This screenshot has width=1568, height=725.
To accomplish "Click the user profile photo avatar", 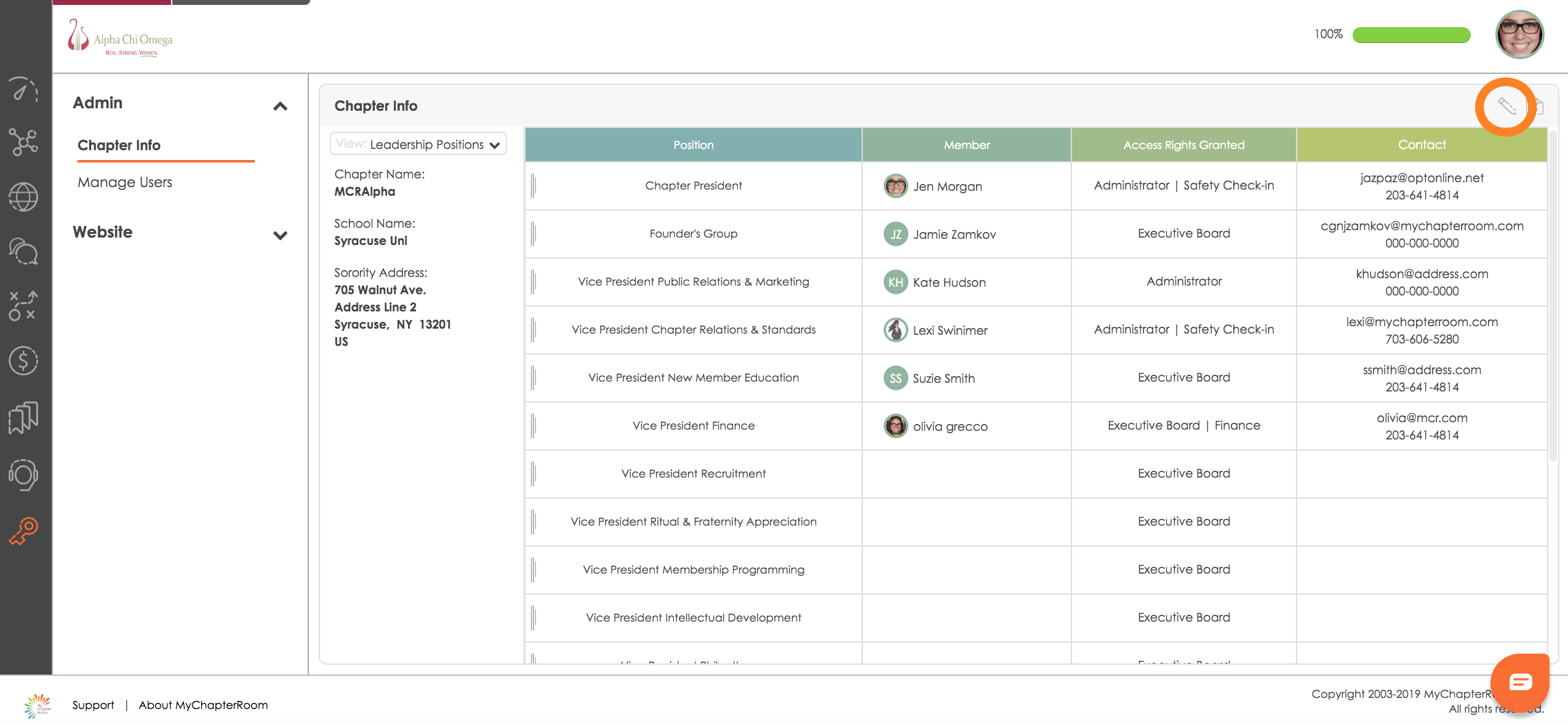I will pyautogui.click(x=1519, y=34).
